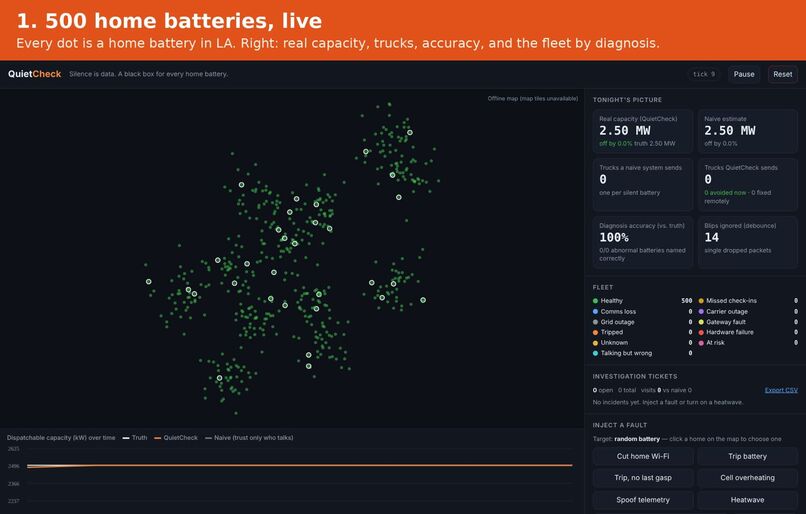Click Carrier outage purple dot

coord(701,311)
